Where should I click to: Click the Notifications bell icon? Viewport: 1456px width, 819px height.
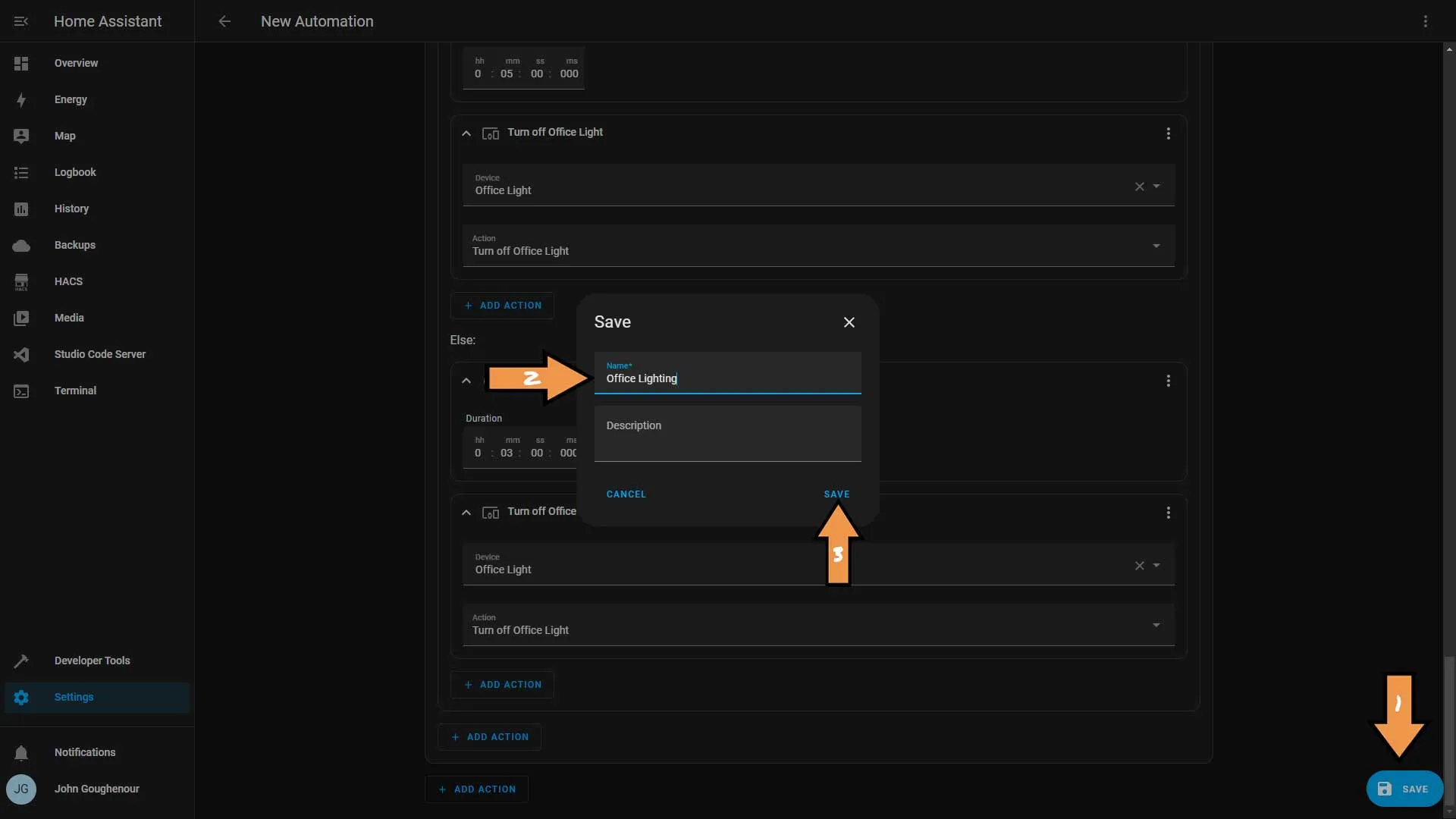tap(21, 752)
